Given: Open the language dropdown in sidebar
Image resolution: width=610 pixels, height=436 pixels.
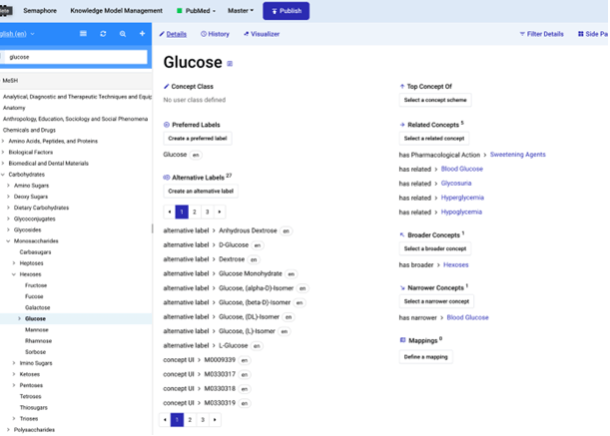Looking at the screenshot, I should click(x=18, y=34).
